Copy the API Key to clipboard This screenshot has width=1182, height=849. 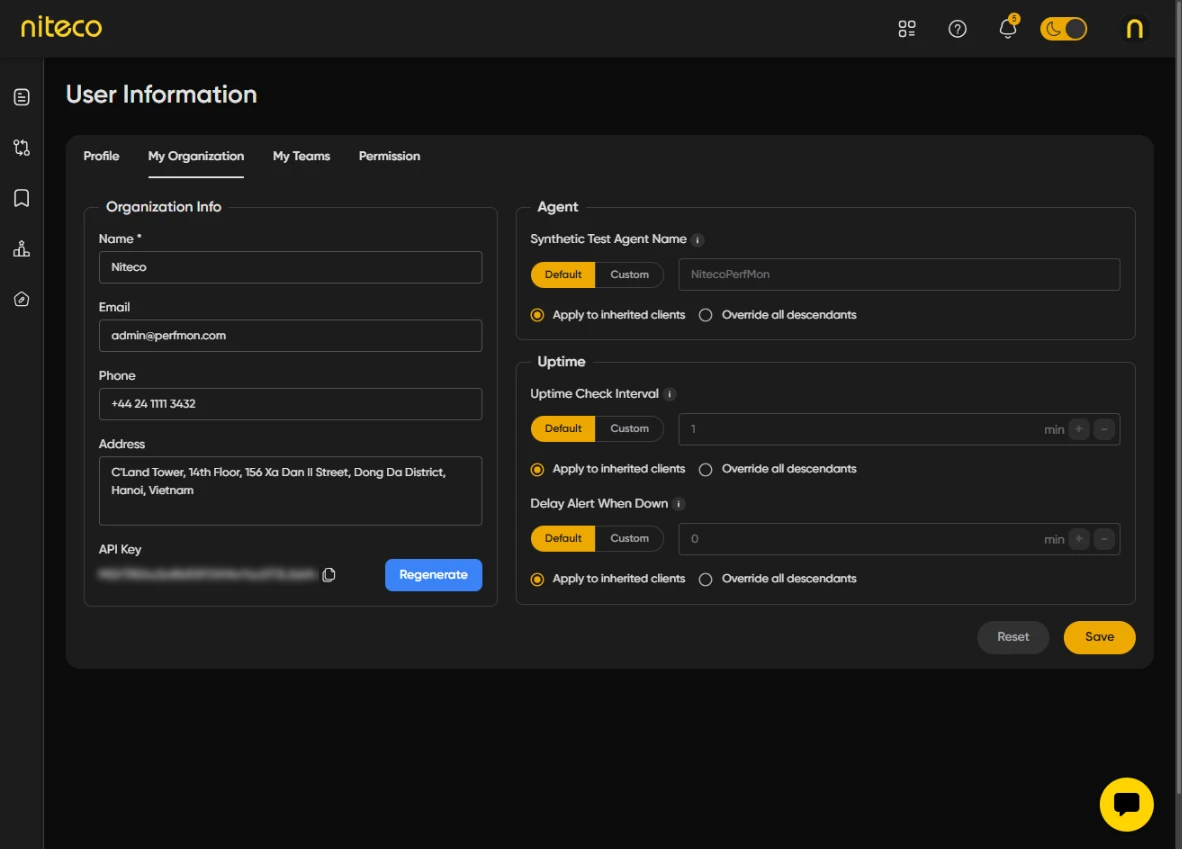pyautogui.click(x=329, y=575)
